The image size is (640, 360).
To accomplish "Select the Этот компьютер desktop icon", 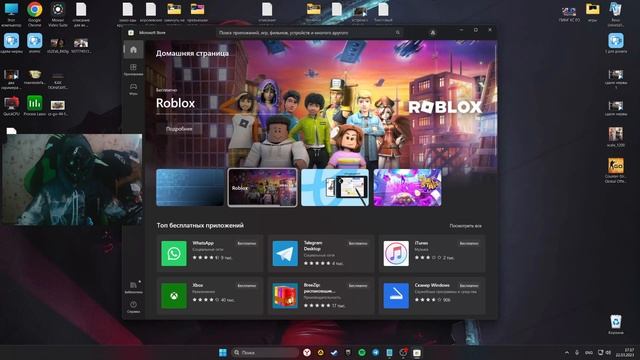I will pyautogui.click(x=11, y=13).
